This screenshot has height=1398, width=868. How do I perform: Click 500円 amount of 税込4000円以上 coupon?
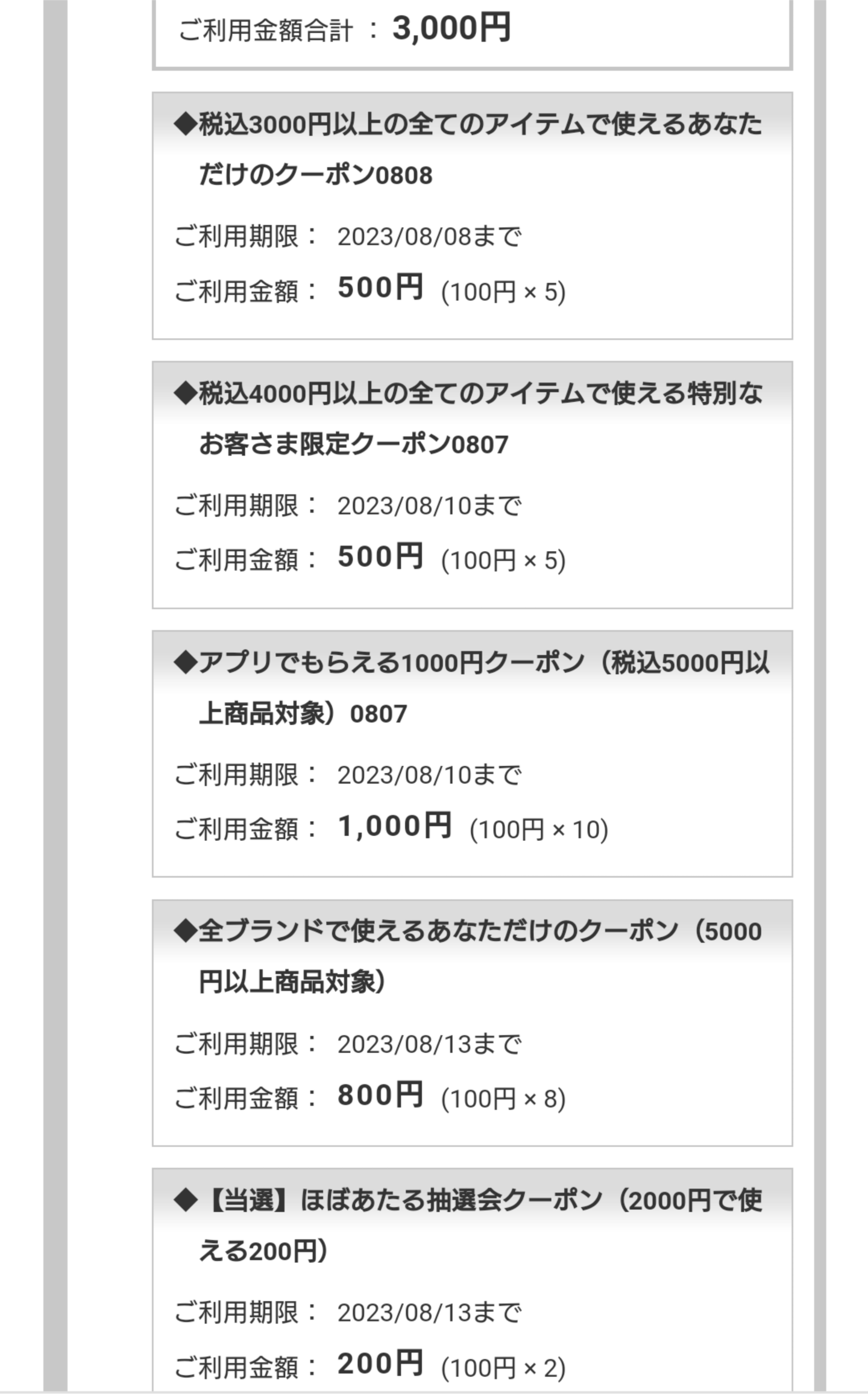(380, 556)
